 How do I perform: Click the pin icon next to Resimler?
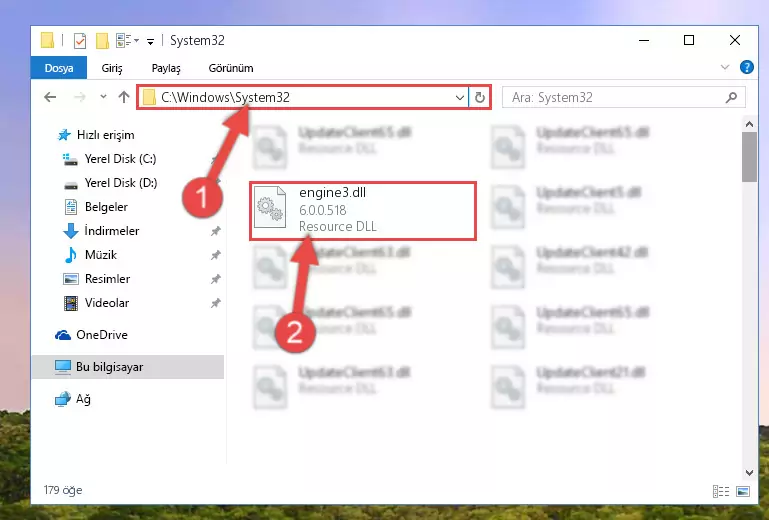pyautogui.click(x=215, y=279)
